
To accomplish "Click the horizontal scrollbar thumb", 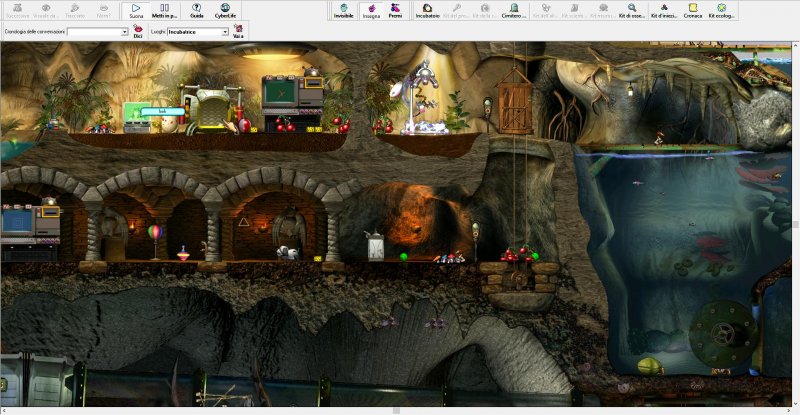I will click(396, 410).
